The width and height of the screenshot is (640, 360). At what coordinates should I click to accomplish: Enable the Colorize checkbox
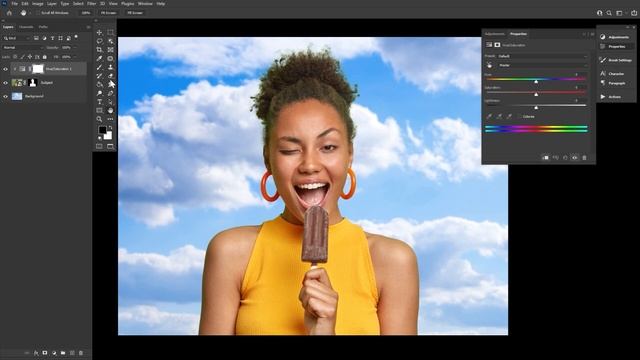pyautogui.click(x=520, y=117)
